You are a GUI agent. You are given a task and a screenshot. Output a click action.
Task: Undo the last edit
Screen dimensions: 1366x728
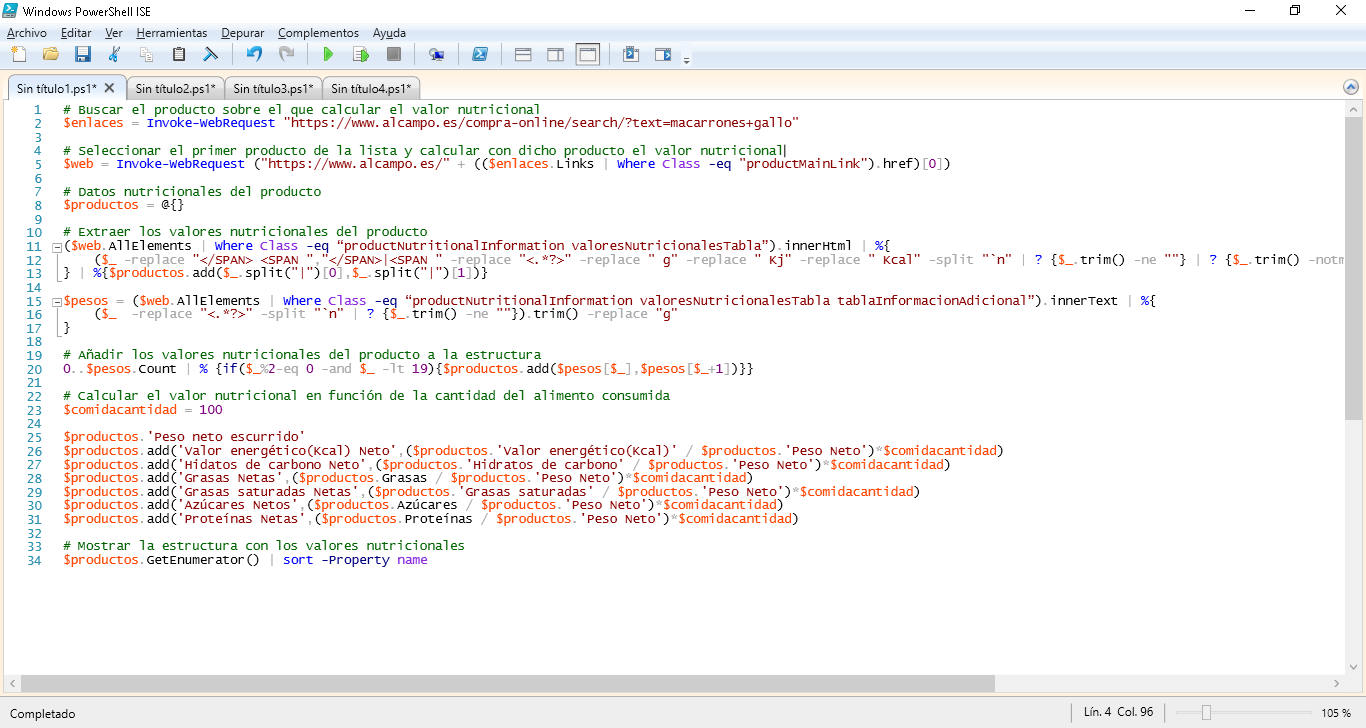(x=254, y=54)
